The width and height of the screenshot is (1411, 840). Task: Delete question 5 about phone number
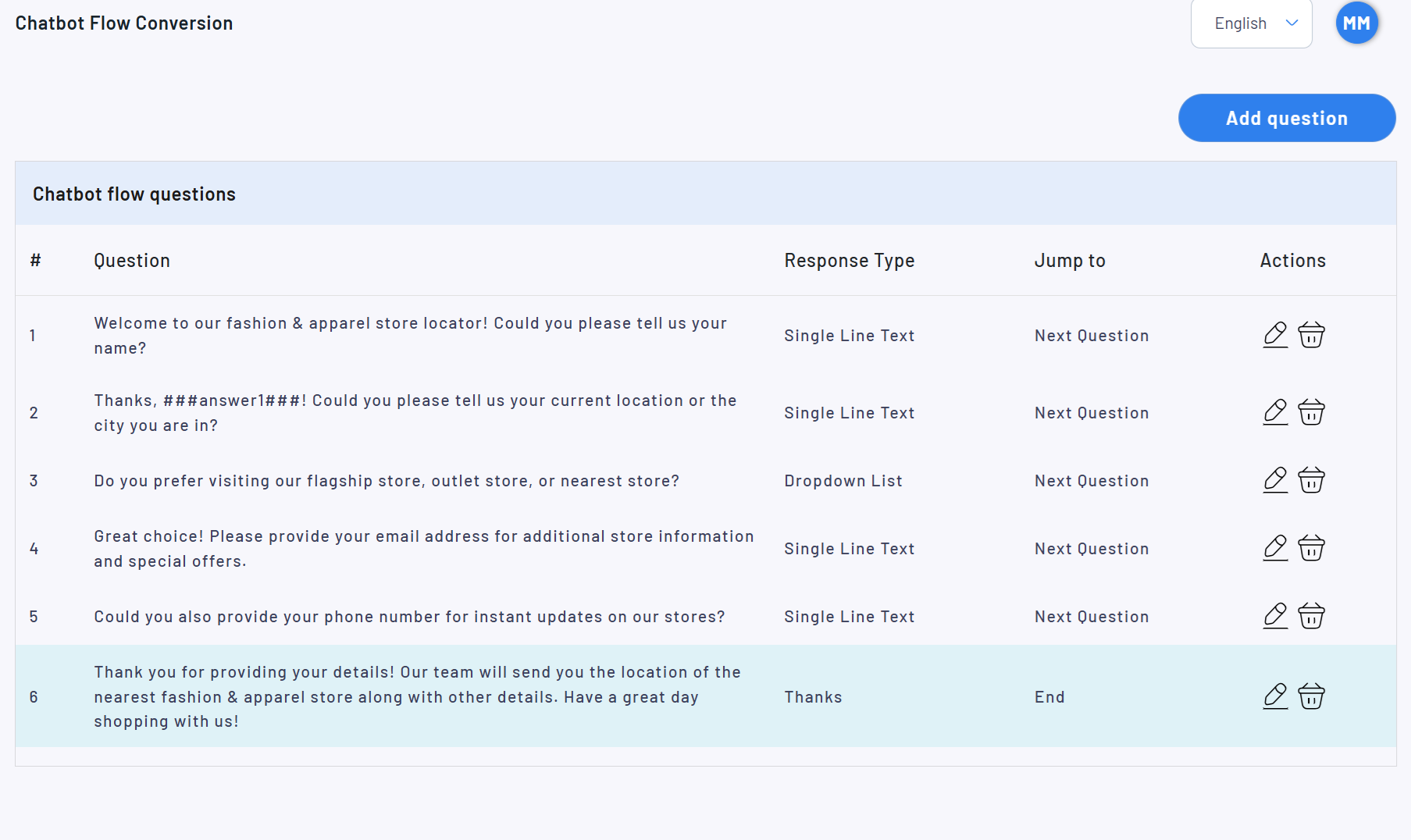[1311, 616]
